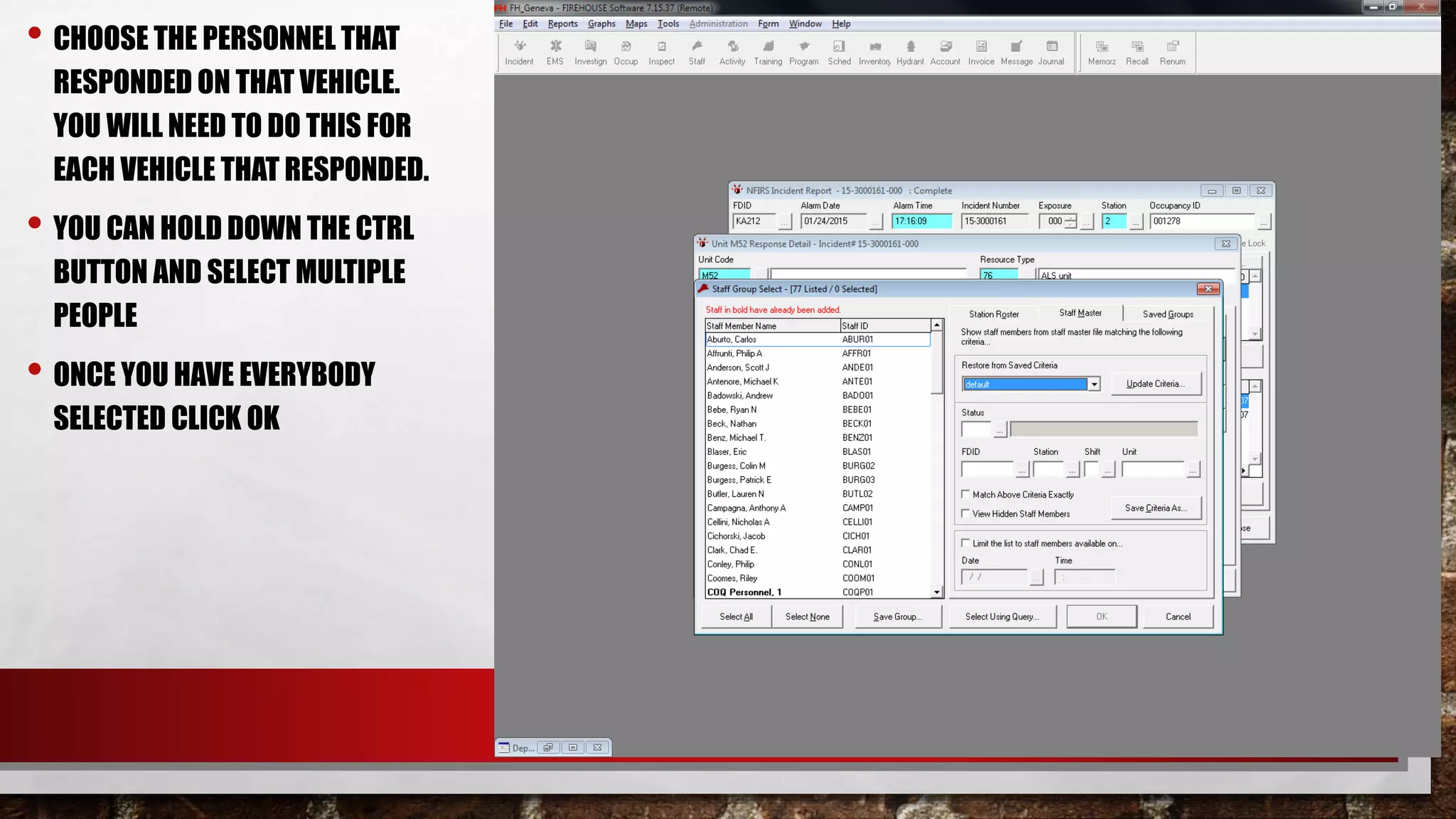Image resolution: width=1456 pixels, height=819 pixels.
Task: Select Burgess, Colin M in staff list
Action: (x=737, y=466)
